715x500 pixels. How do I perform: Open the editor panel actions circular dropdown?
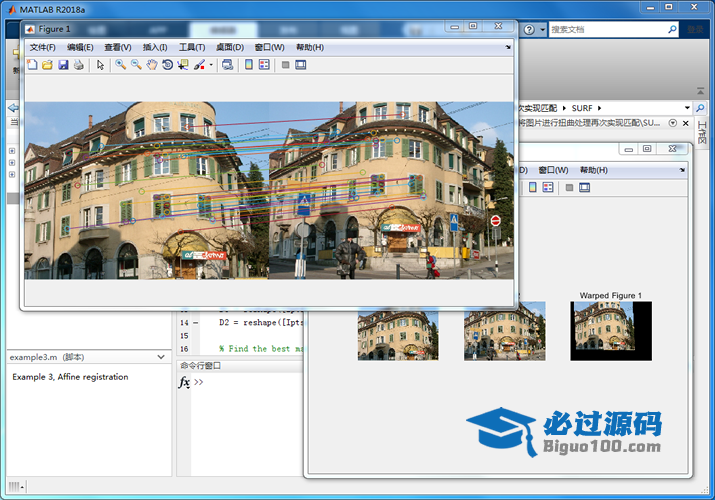pyautogui.click(x=672, y=123)
